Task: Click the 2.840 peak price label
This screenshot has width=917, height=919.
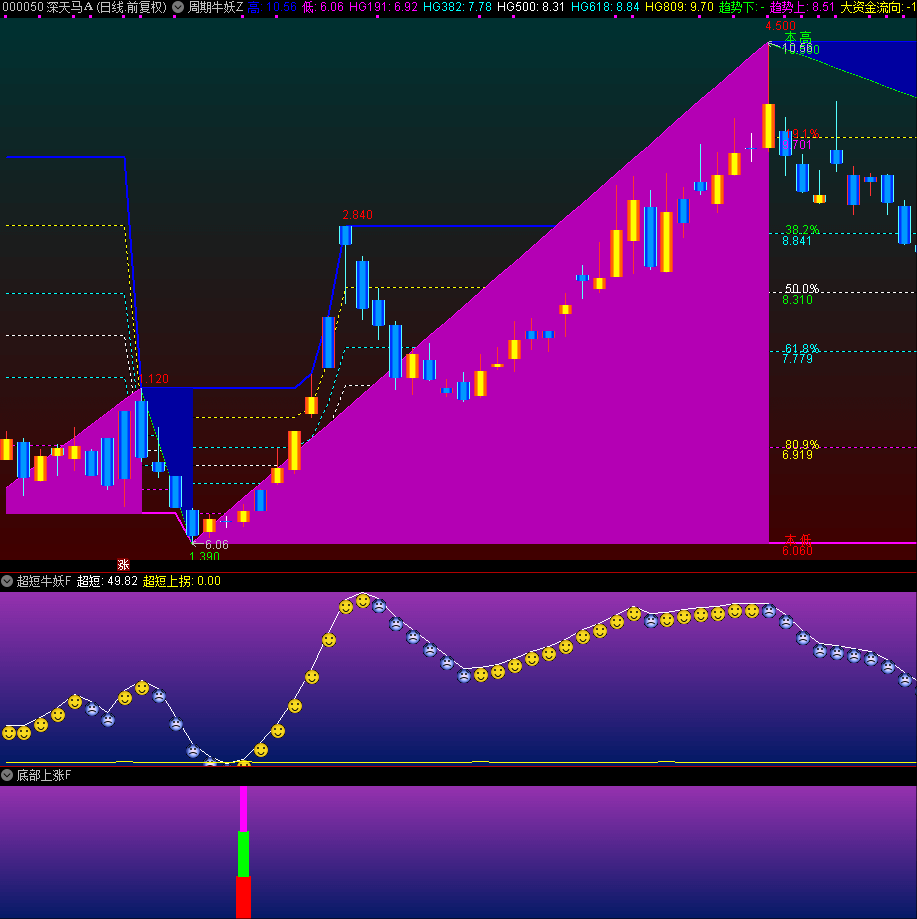Action: click(357, 215)
